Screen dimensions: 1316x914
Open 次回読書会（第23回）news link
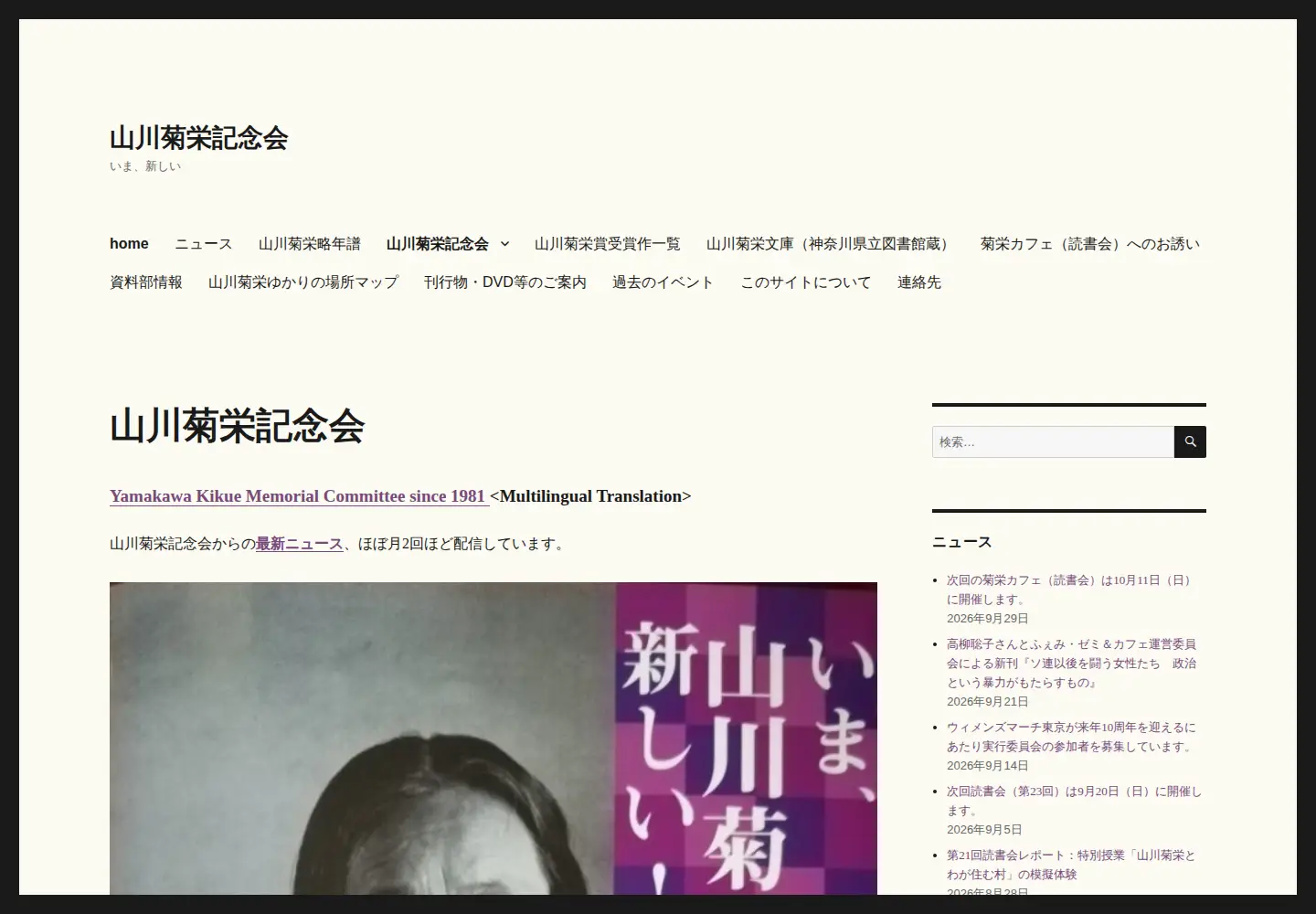click(1074, 801)
